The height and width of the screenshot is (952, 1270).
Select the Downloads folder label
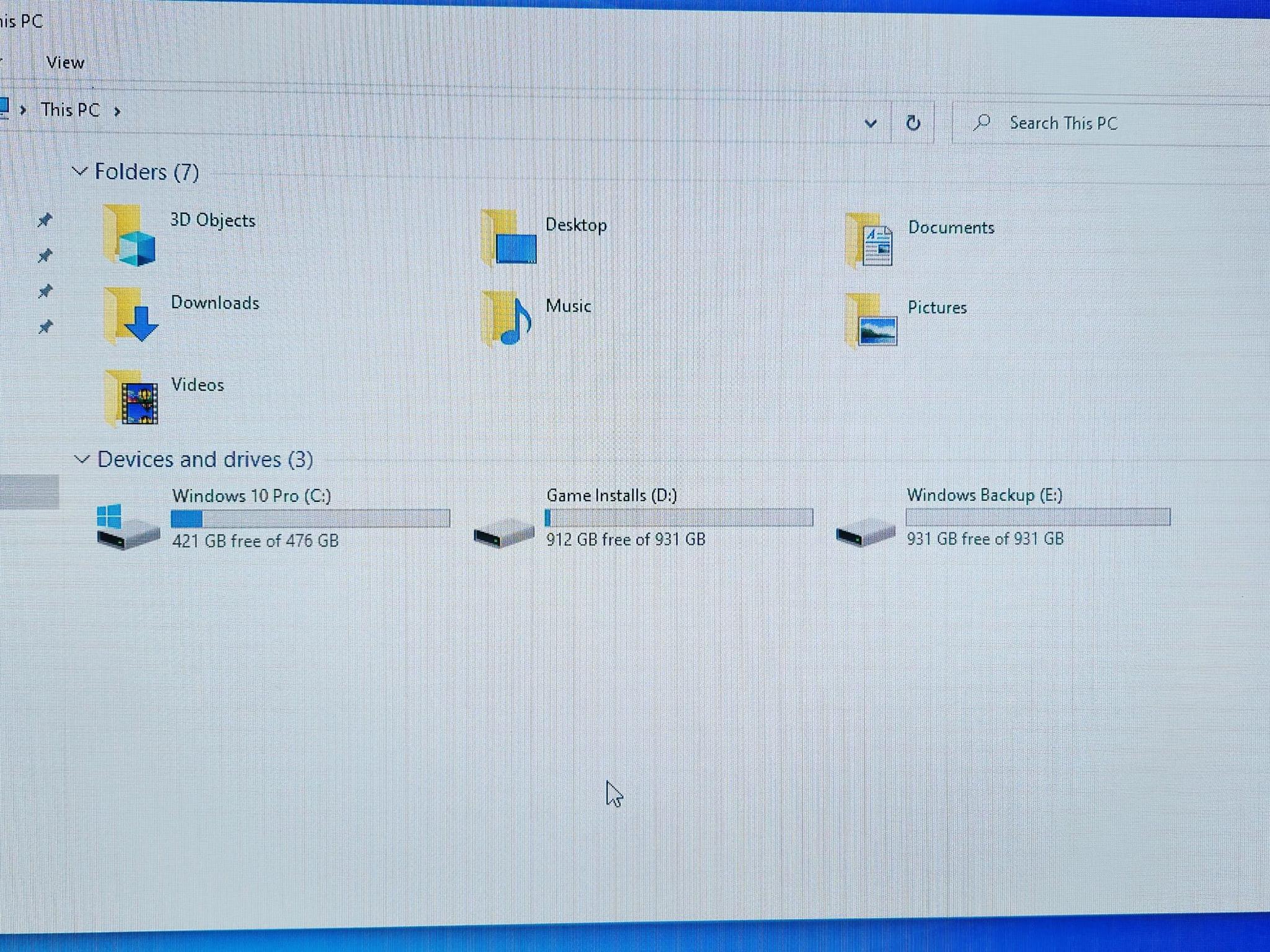point(215,302)
